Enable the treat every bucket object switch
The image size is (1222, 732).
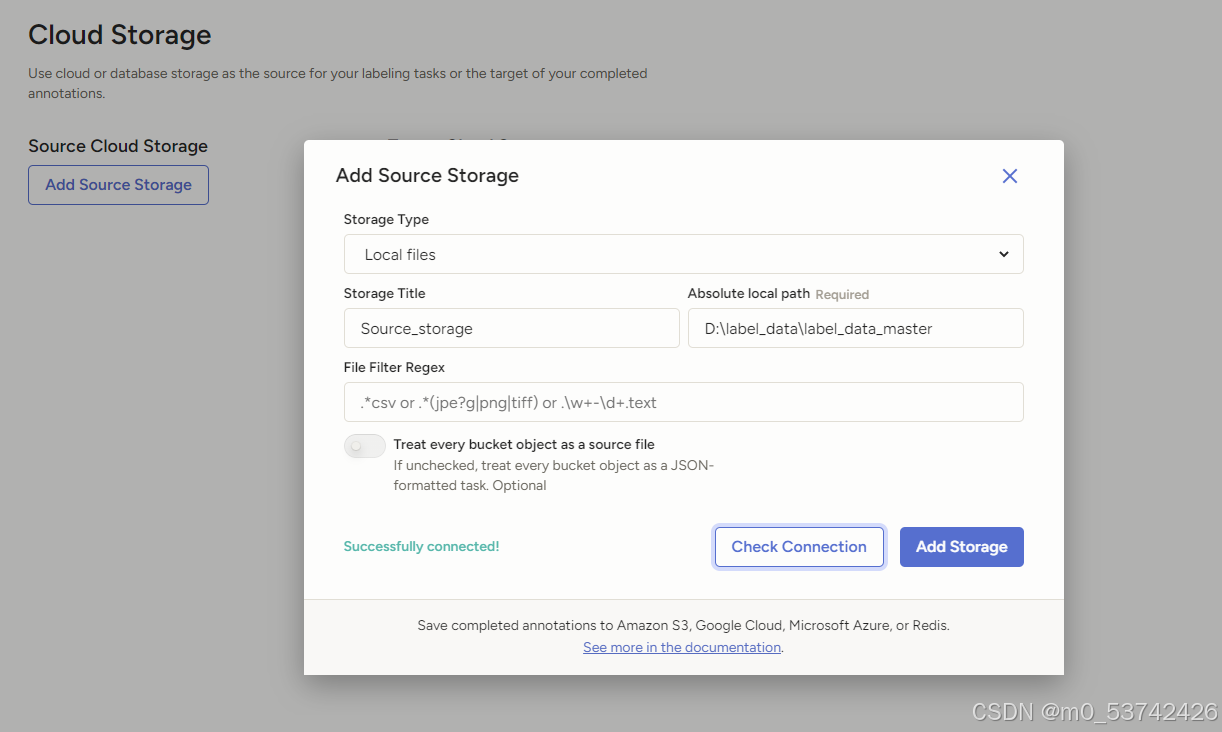click(364, 446)
